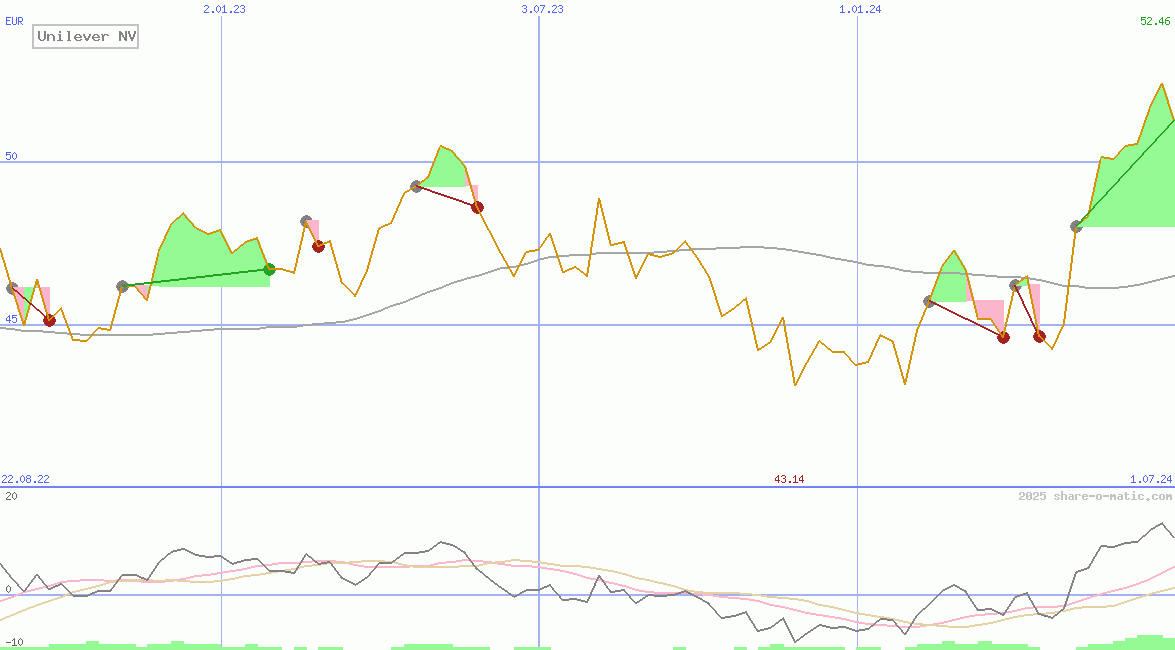The image size is (1175, 650).
Task: Click gray entry marker first after the 1.01.24 line
Action: 929,301
